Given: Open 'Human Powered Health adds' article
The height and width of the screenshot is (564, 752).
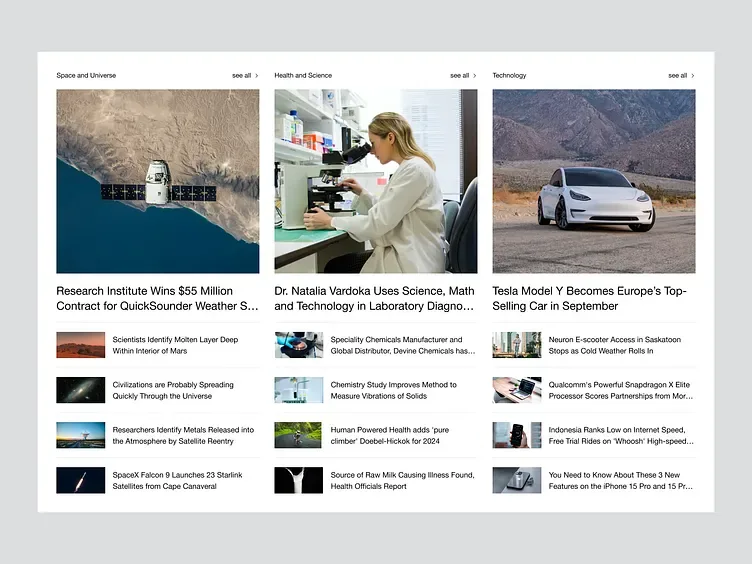Looking at the screenshot, I should click(390, 435).
